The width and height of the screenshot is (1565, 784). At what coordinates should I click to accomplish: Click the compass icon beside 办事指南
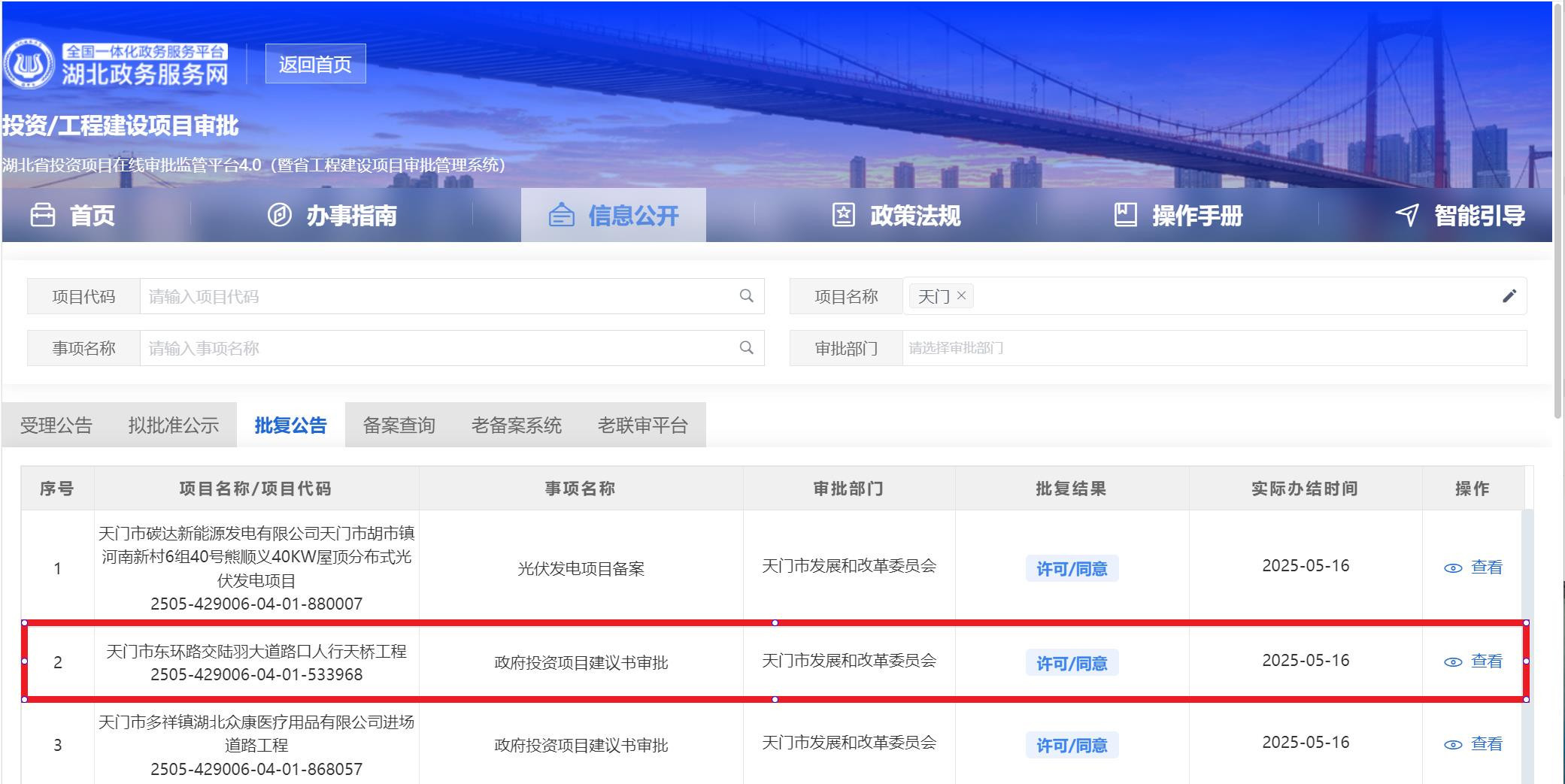(x=279, y=215)
